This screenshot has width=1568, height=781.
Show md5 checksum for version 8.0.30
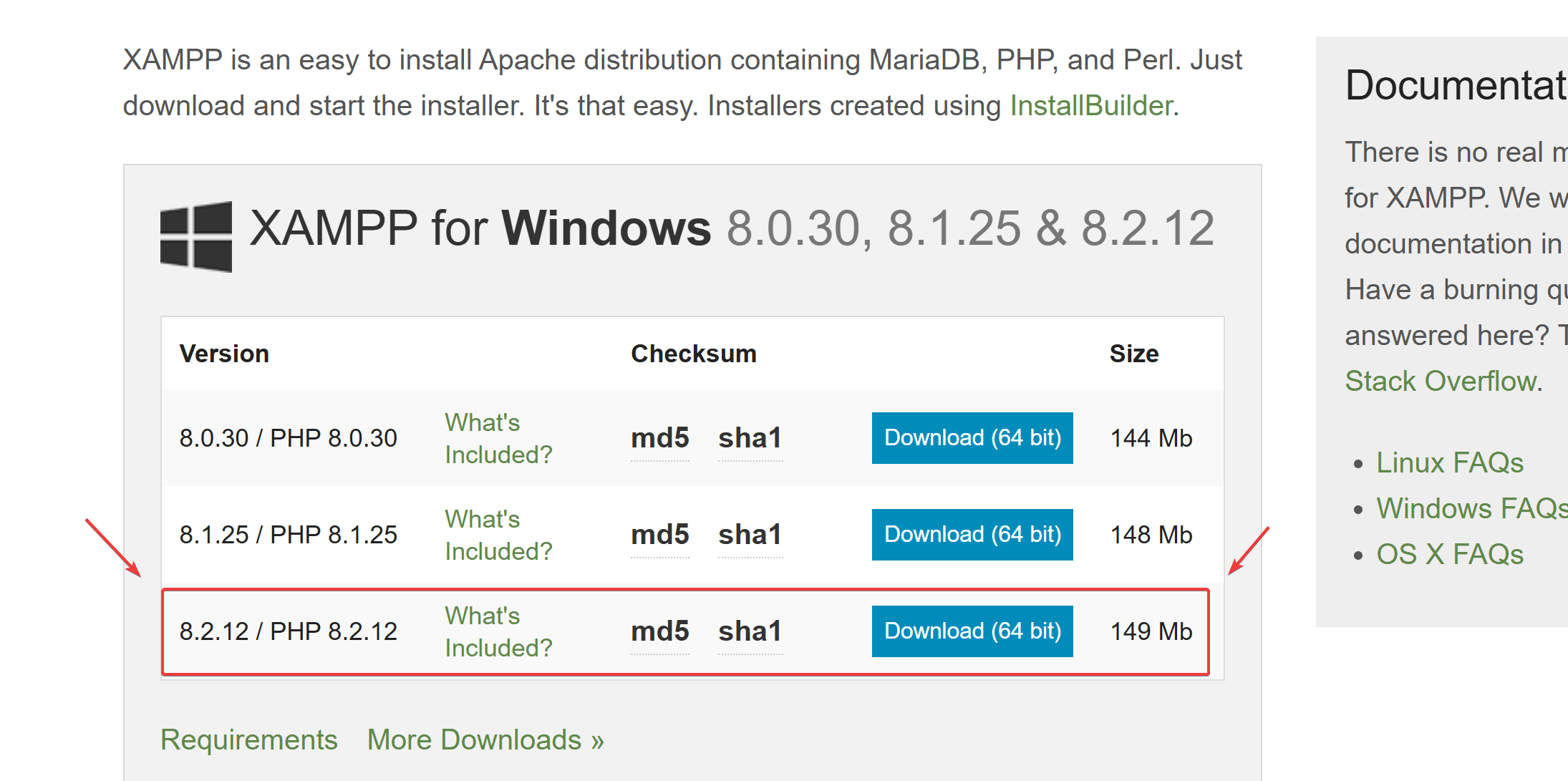(x=659, y=438)
